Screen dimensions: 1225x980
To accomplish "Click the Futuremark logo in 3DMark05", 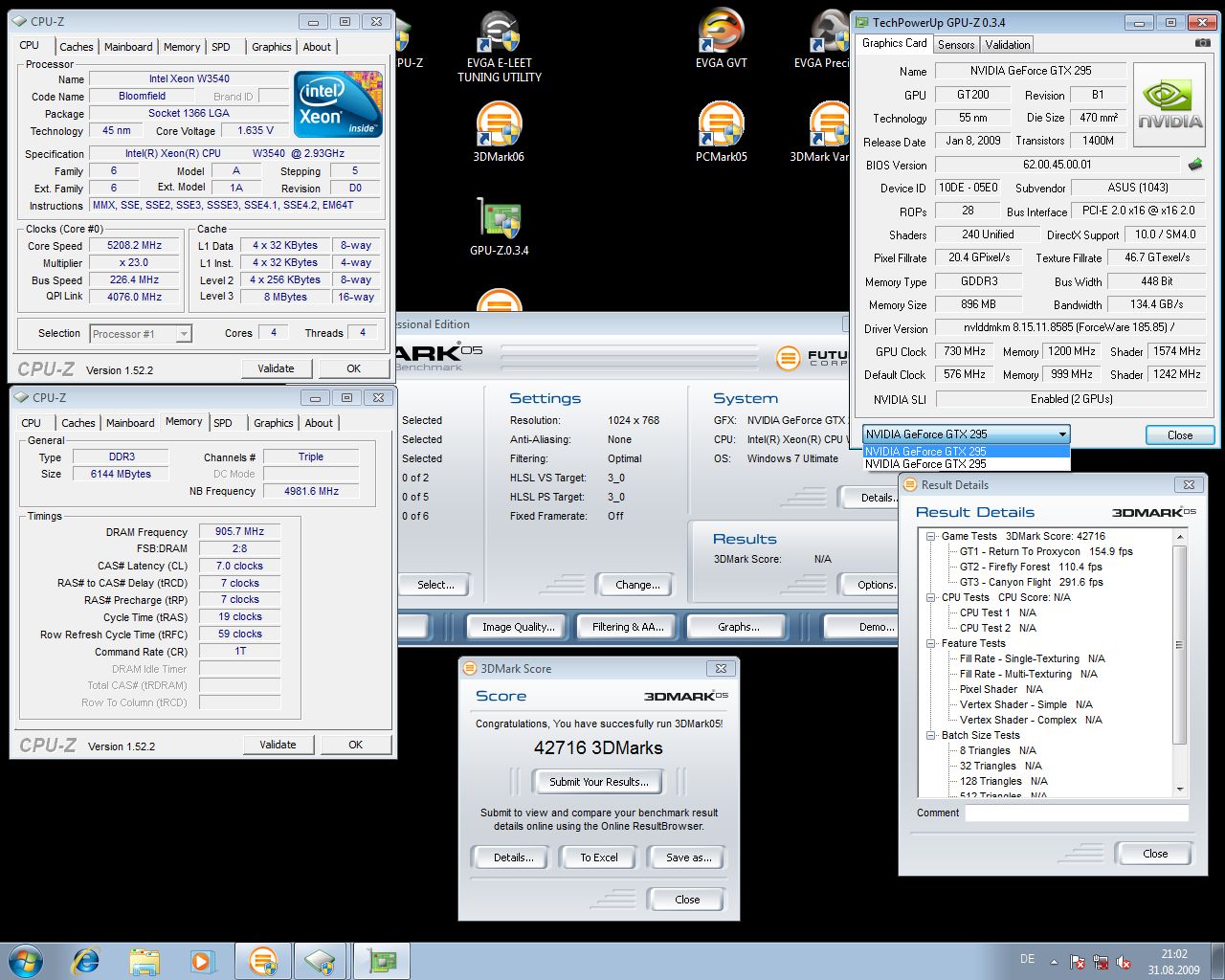I will point(812,358).
